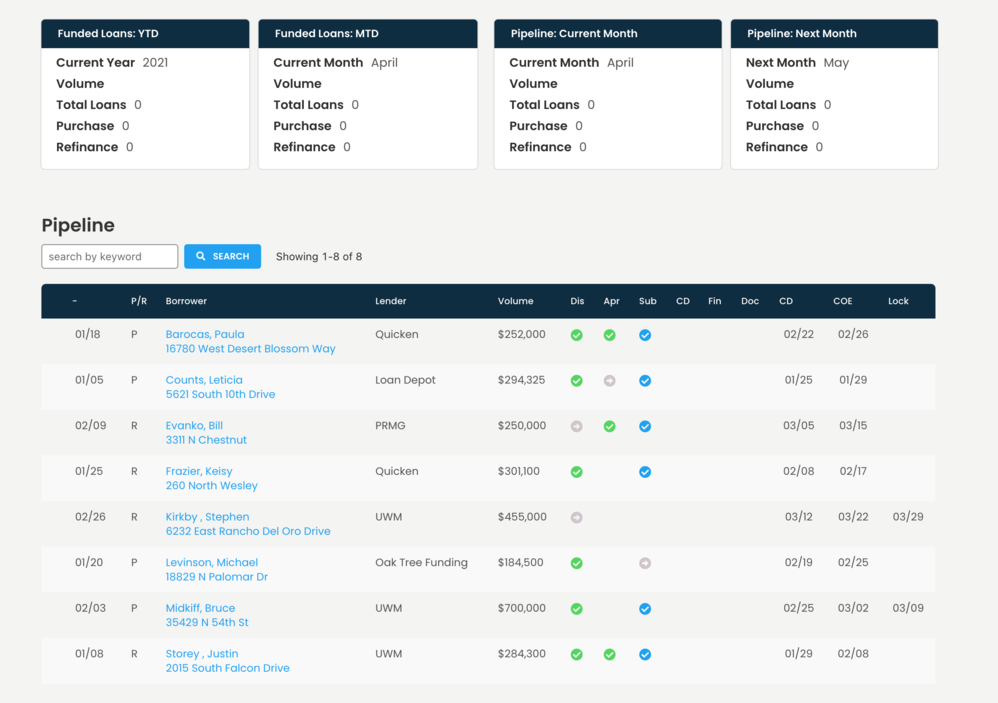Click gray Sub arrow icon for Levinson, Michael

click(x=645, y=563)
